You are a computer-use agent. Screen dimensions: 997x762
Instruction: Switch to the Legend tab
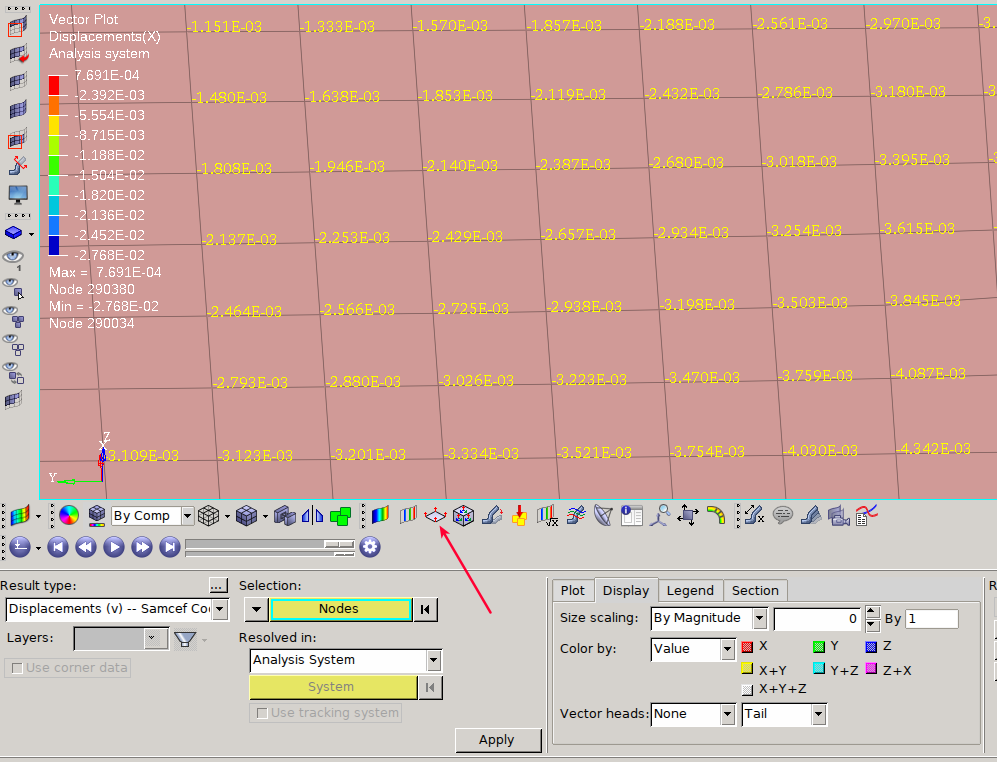(x=691, y=590)
